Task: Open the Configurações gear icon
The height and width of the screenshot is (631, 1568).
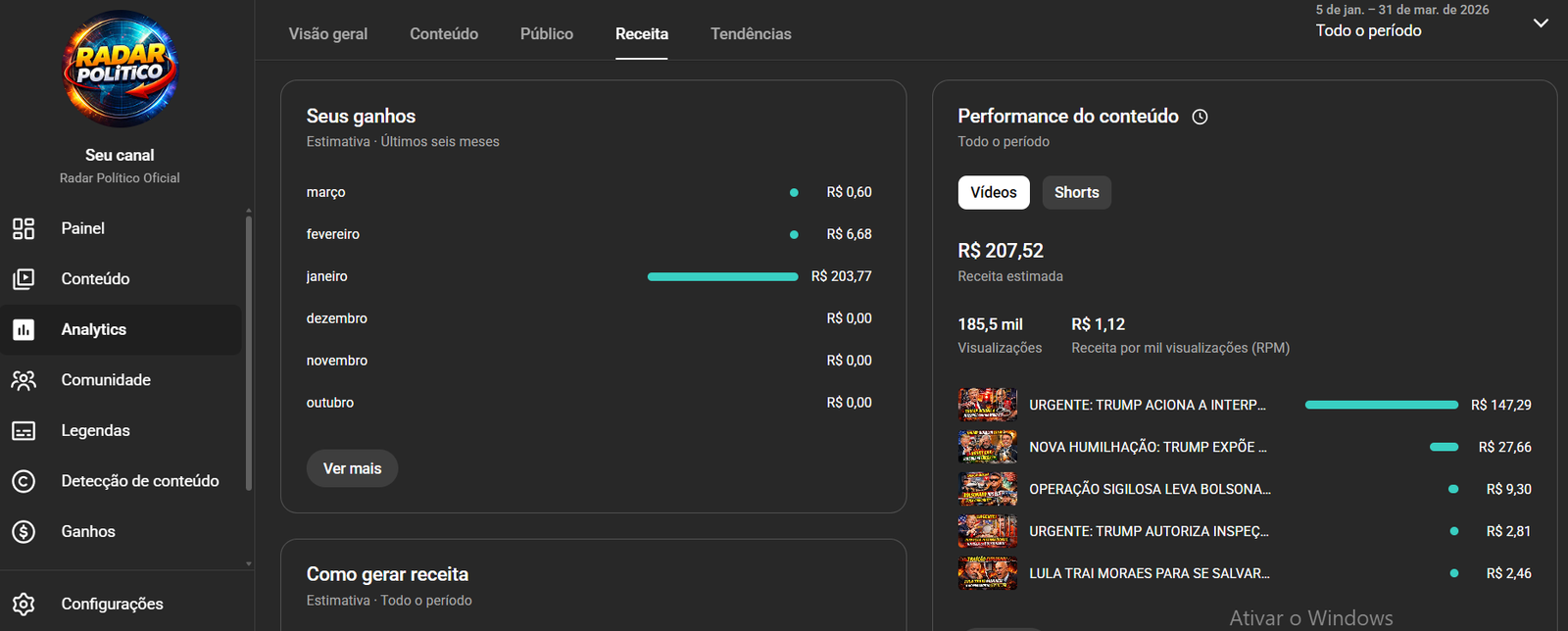Action: pyautogui.click(x=24, y=604)
